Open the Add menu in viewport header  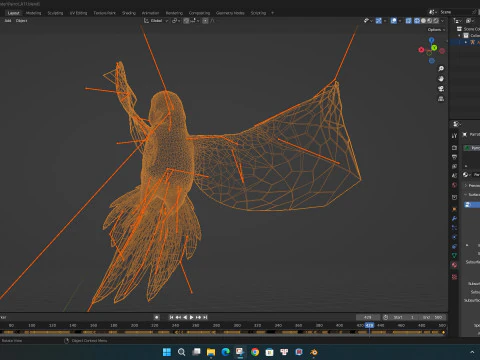click(x=8, y=21)
